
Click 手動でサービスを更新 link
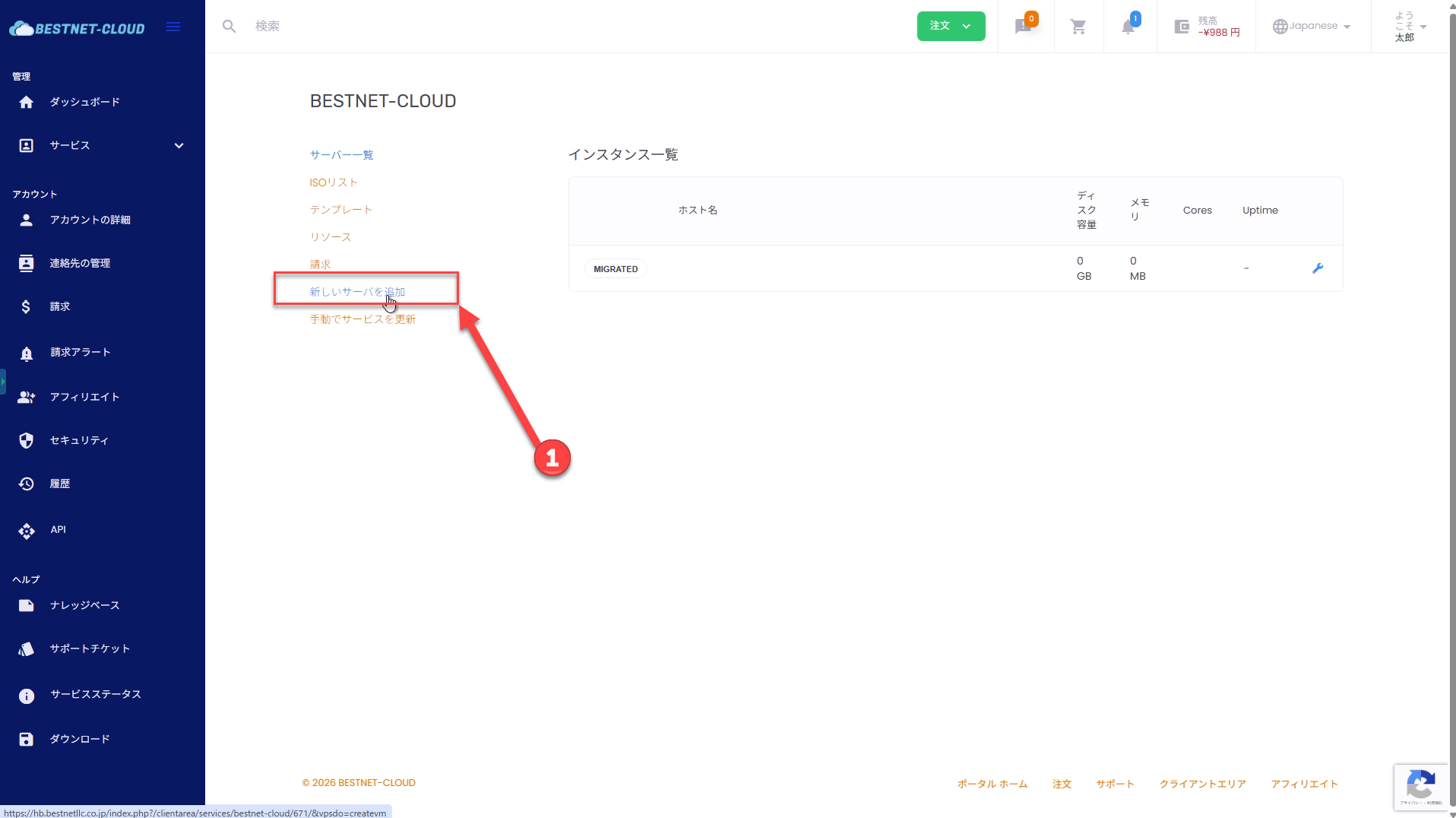362,319
